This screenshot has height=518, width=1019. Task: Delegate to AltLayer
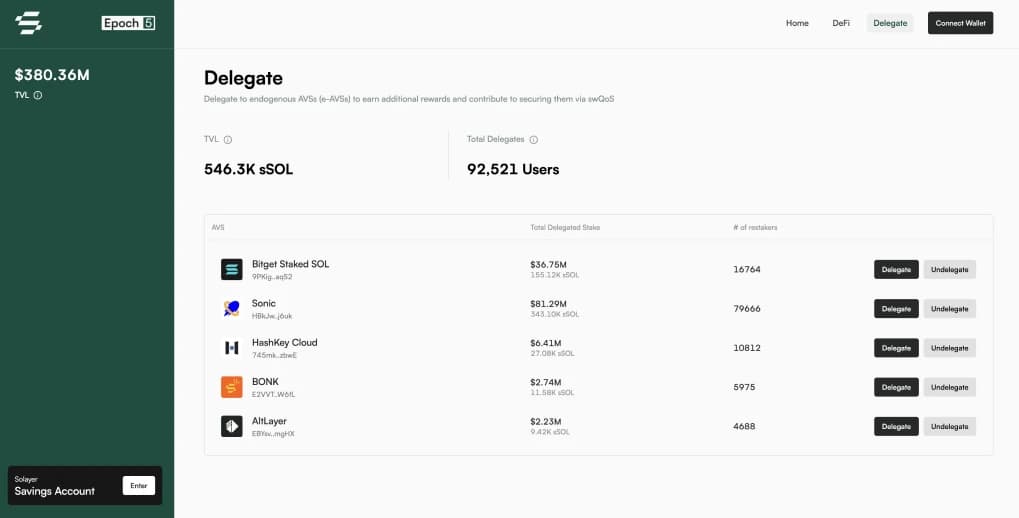(x=896, y=426)
